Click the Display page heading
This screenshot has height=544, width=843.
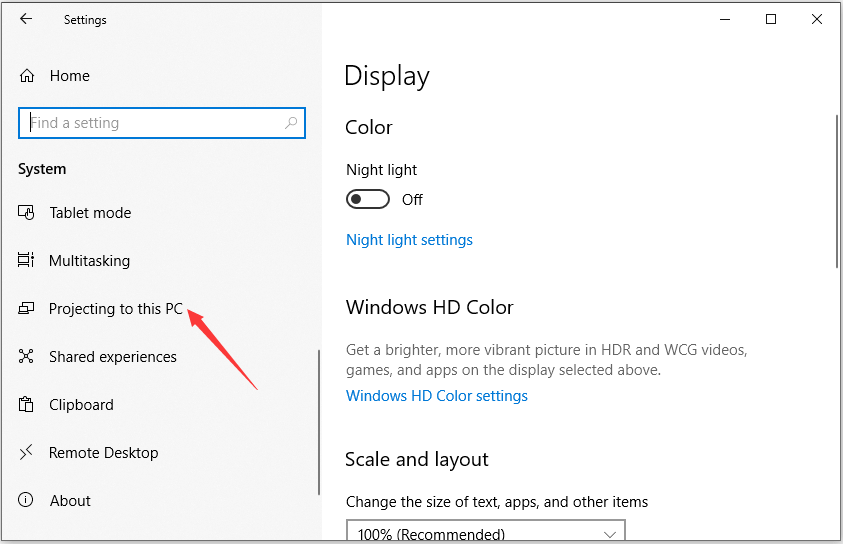click(387, 76)
